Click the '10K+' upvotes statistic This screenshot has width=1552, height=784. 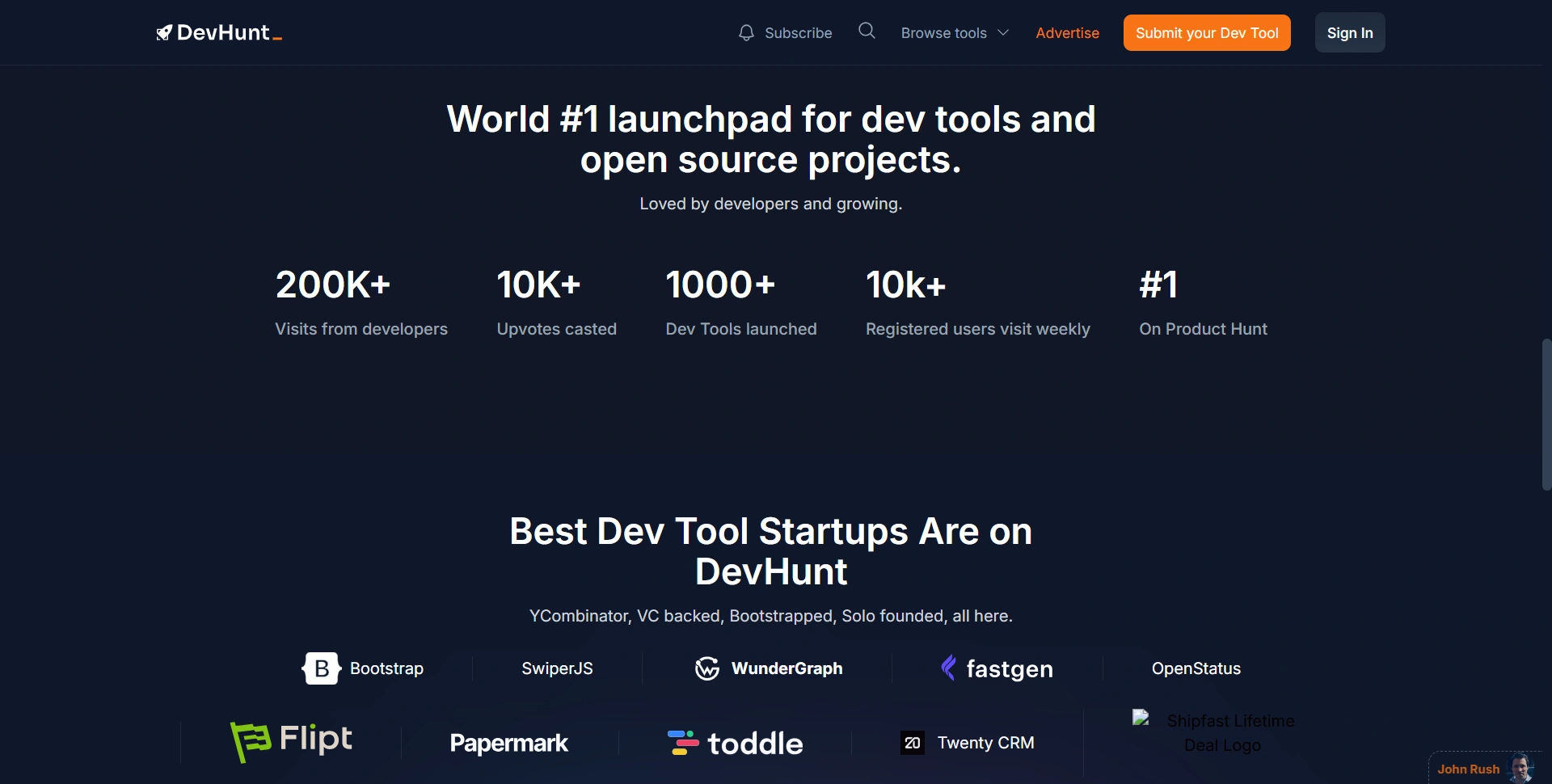coord(538,285)
